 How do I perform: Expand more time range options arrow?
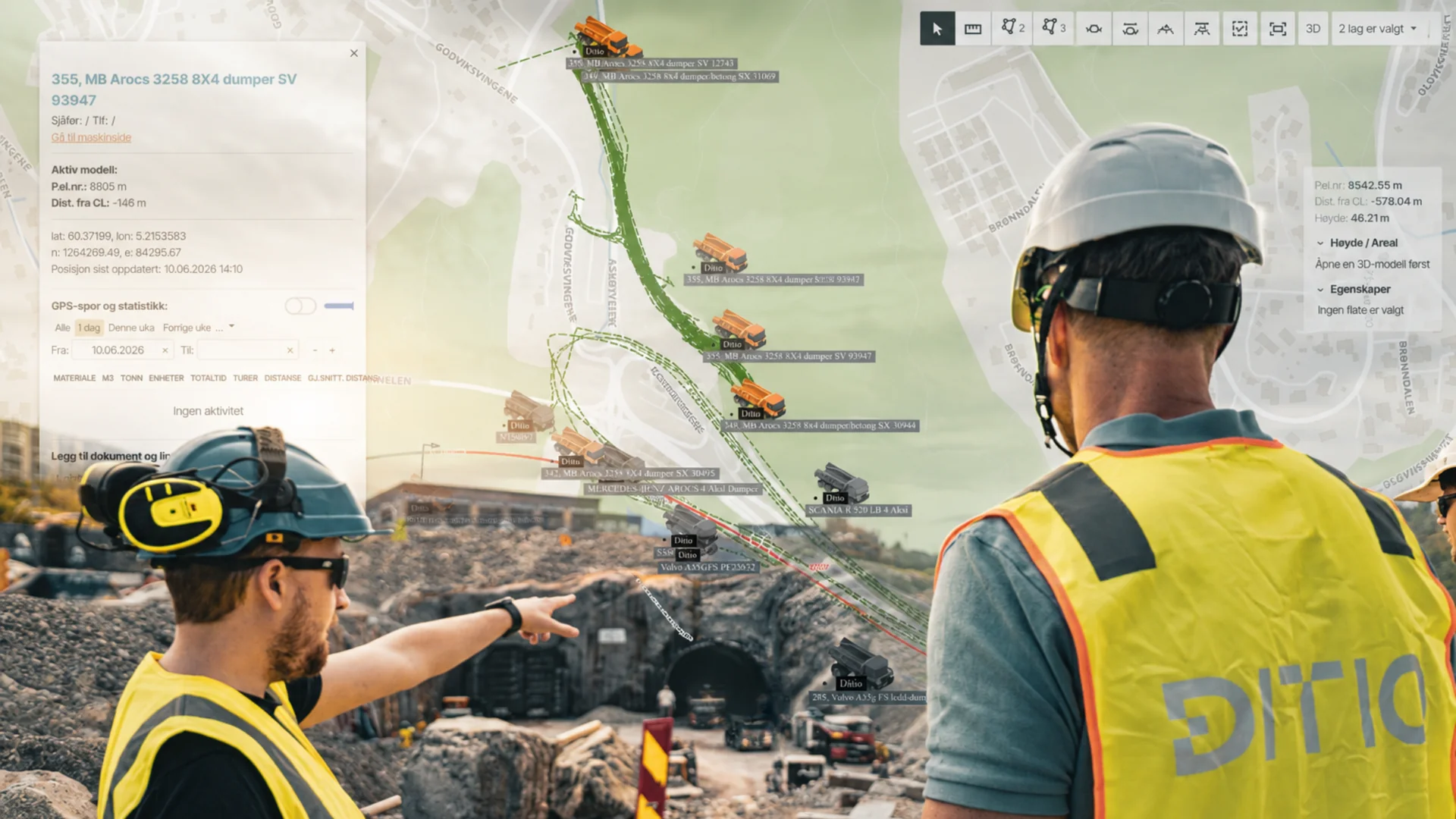pos(231,327)
